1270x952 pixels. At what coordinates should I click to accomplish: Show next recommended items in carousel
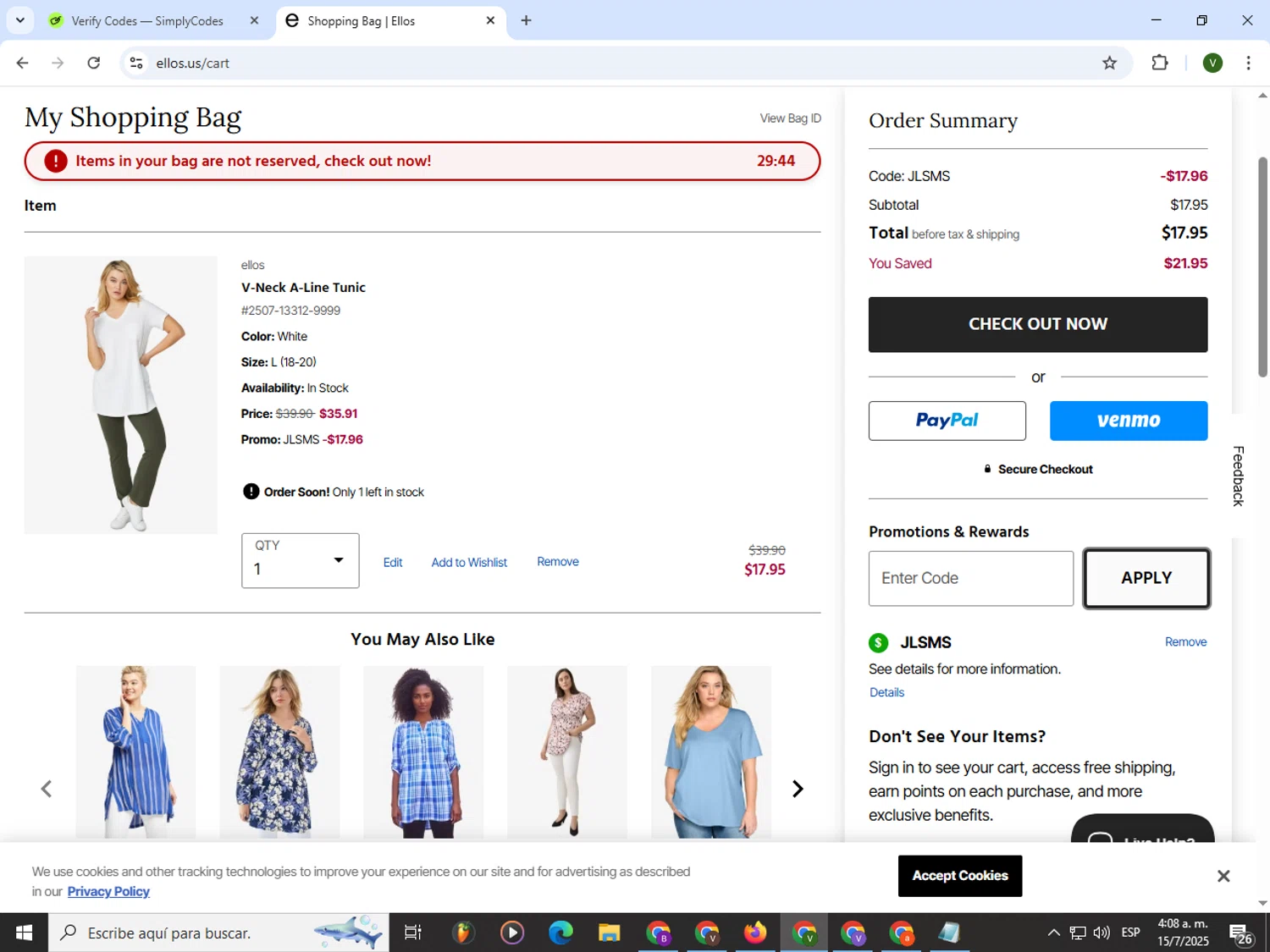point(797,789)
